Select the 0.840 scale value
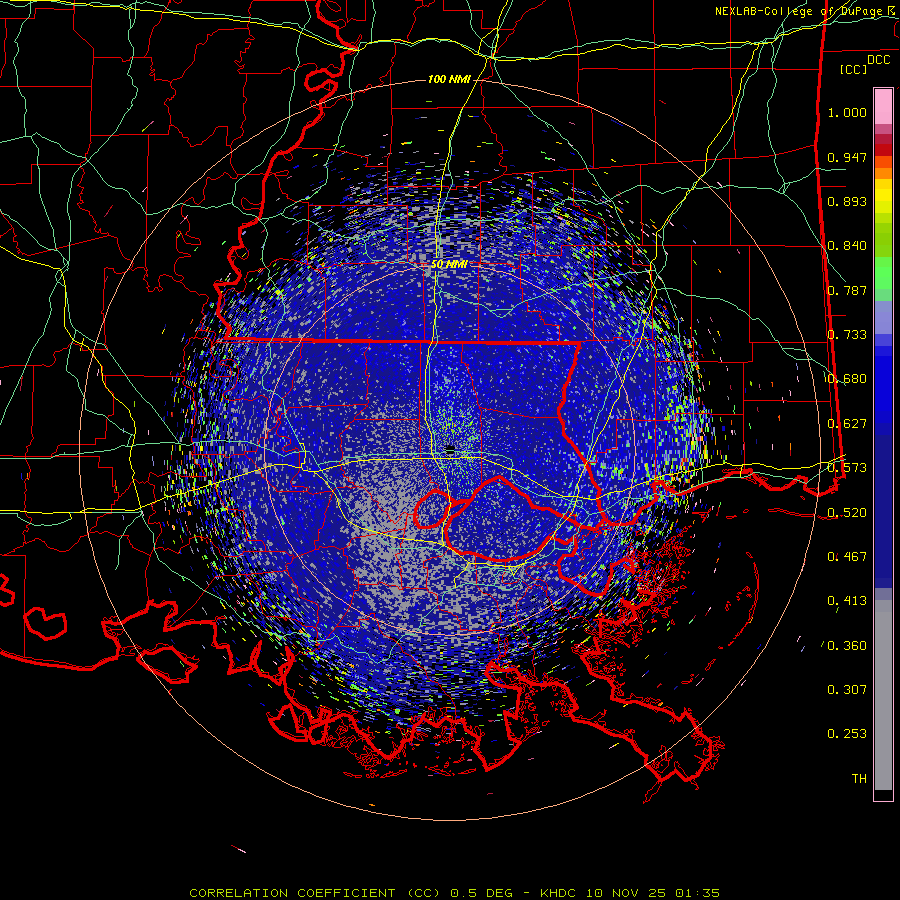The height and width of the screenshot is (900, 900). click(x=847, y=246)
